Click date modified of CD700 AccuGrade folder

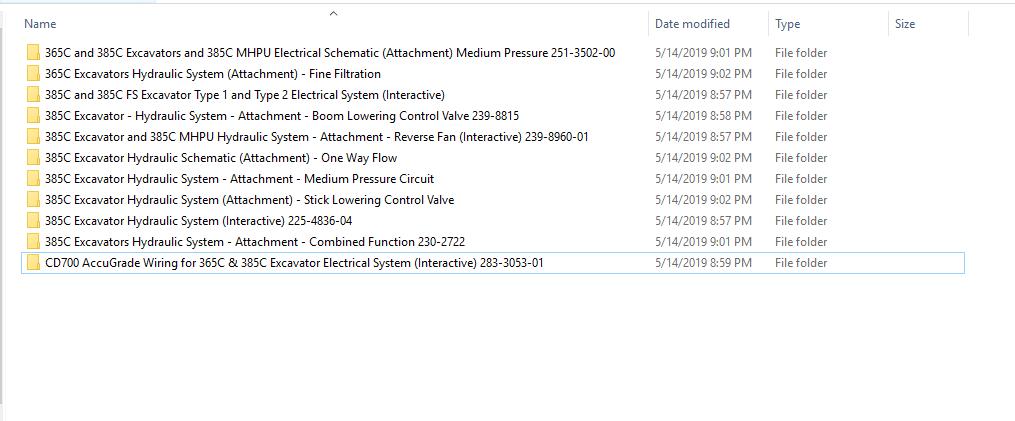pos(703,263)
